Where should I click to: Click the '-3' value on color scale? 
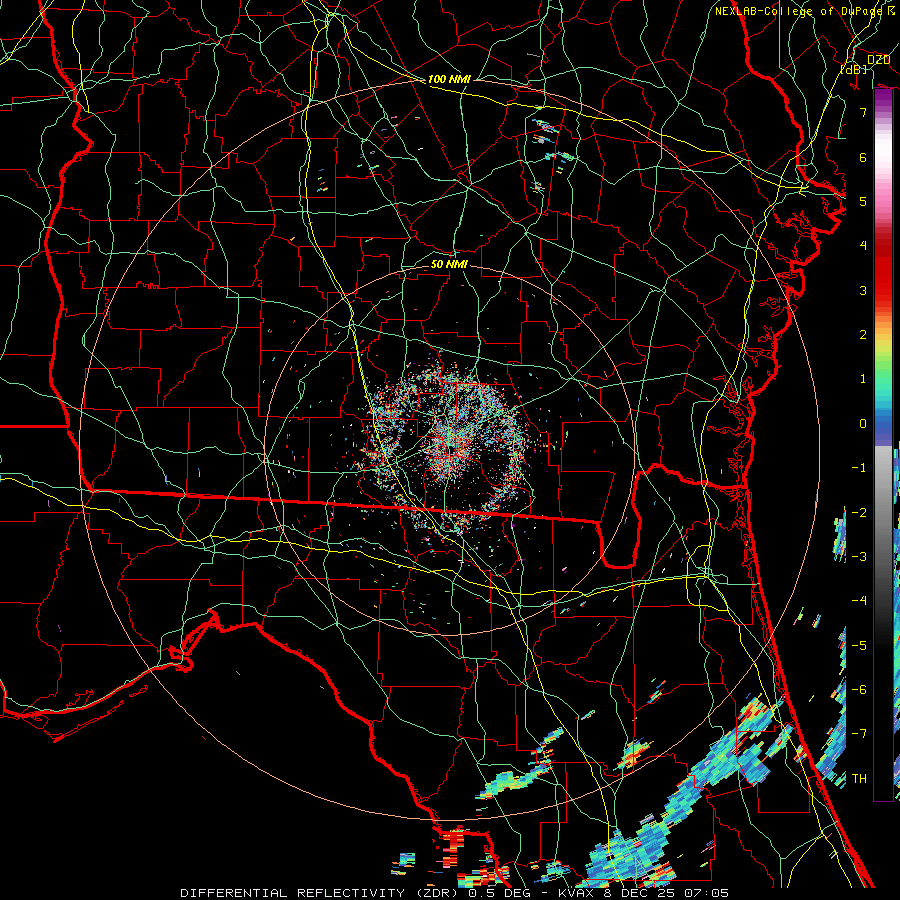[859, 557]
